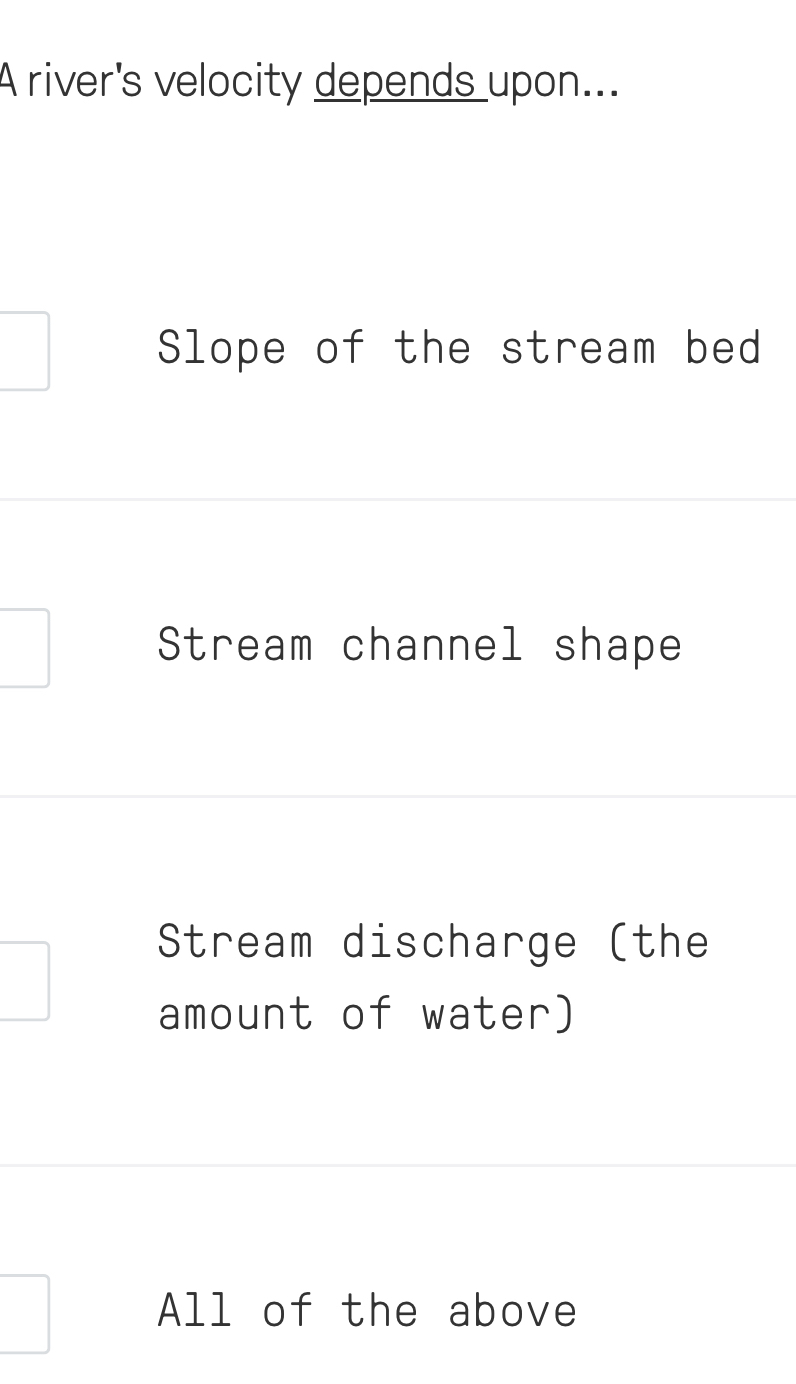Screen dimensions: 796x1384
Task: Select the answer 'All of the above'
Action: (x=367, y=1311)
